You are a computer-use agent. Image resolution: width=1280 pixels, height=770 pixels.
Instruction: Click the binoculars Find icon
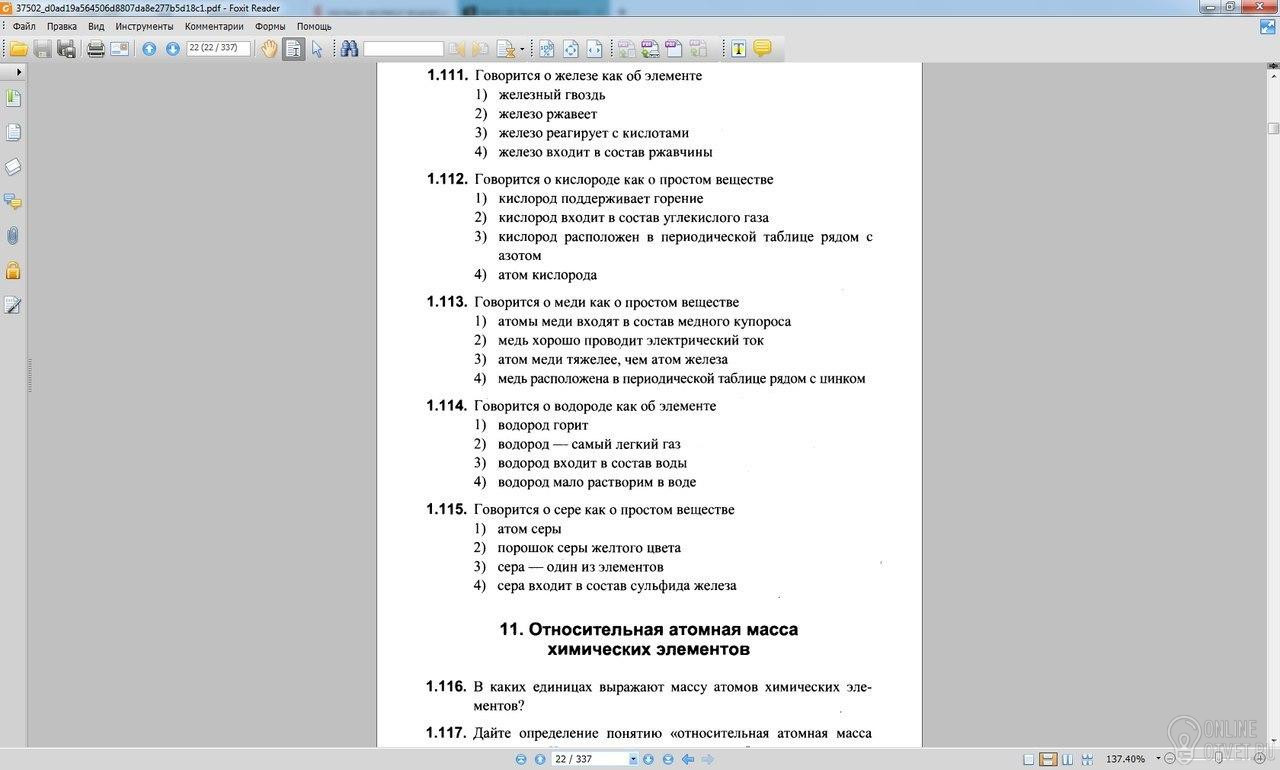point(349,49)
